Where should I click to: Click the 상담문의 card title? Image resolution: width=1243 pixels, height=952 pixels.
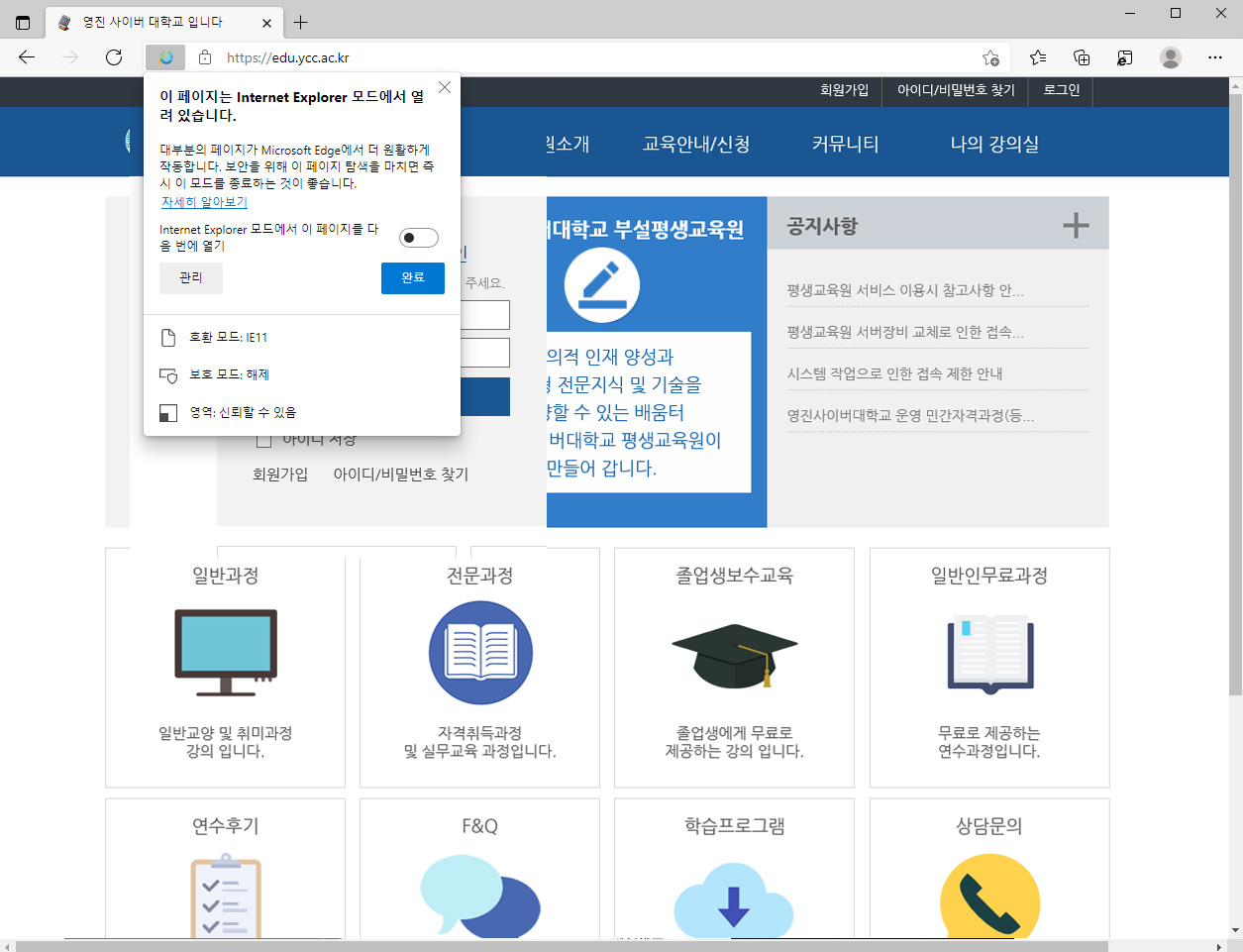[989, 826]
